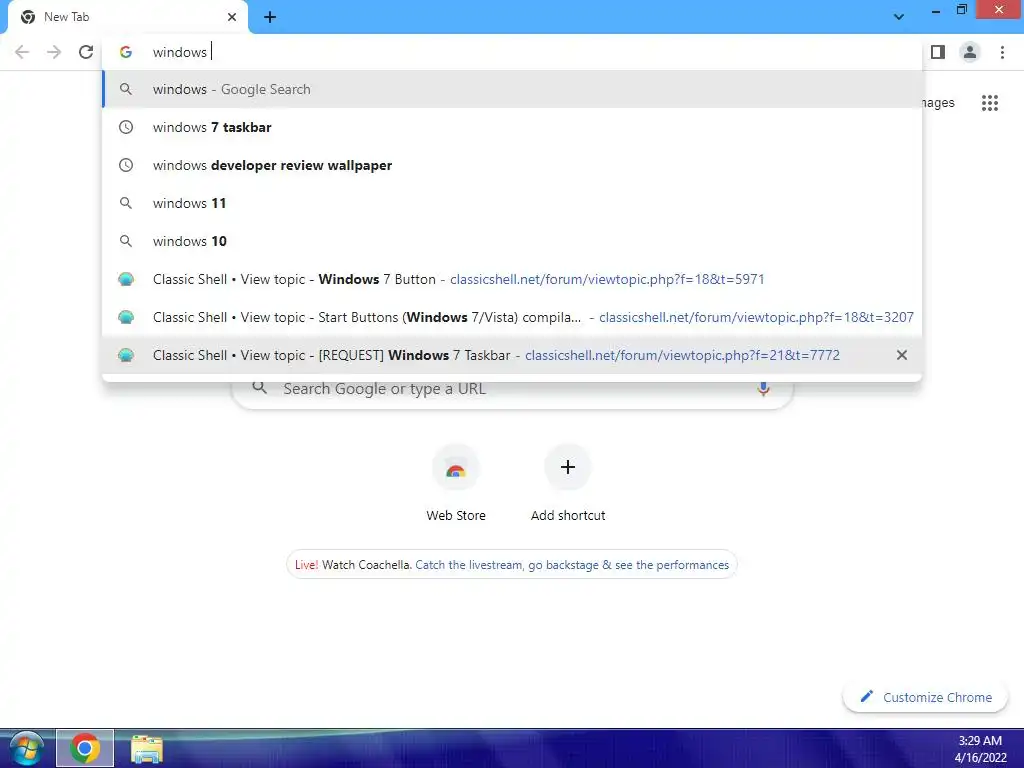The image size is (1024, 768).
Task: Select the 'windows 11' suggestion
Action: (x=513, y=203)
